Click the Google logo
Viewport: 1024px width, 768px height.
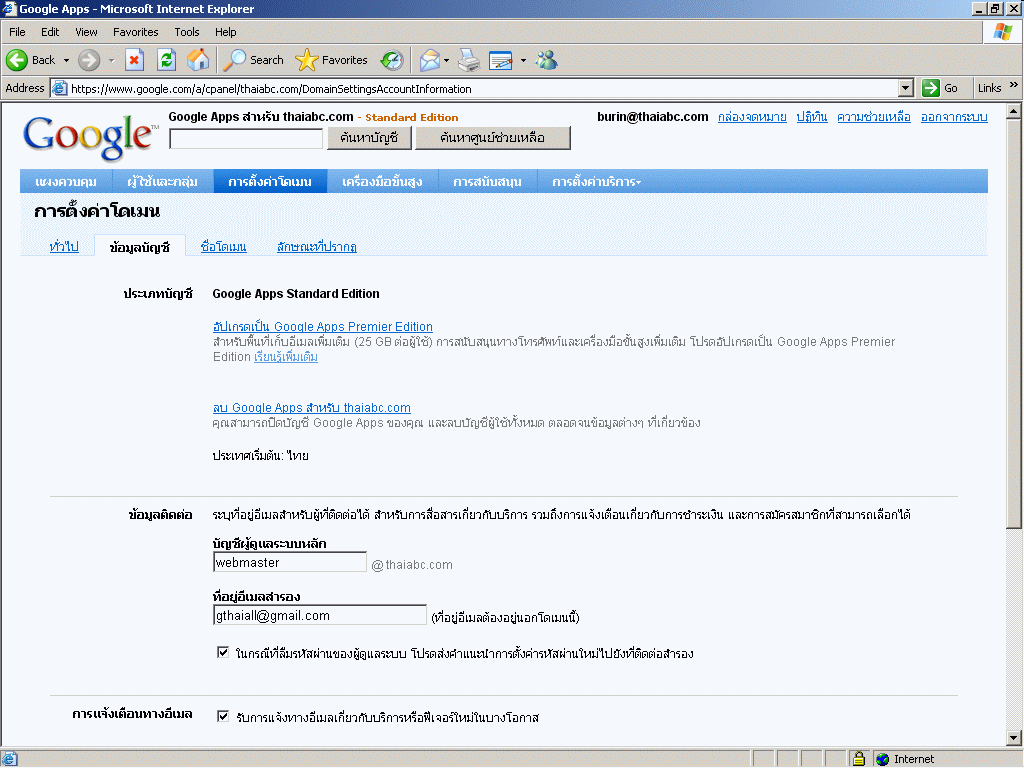pyautogui.click(x=89, y=137)
